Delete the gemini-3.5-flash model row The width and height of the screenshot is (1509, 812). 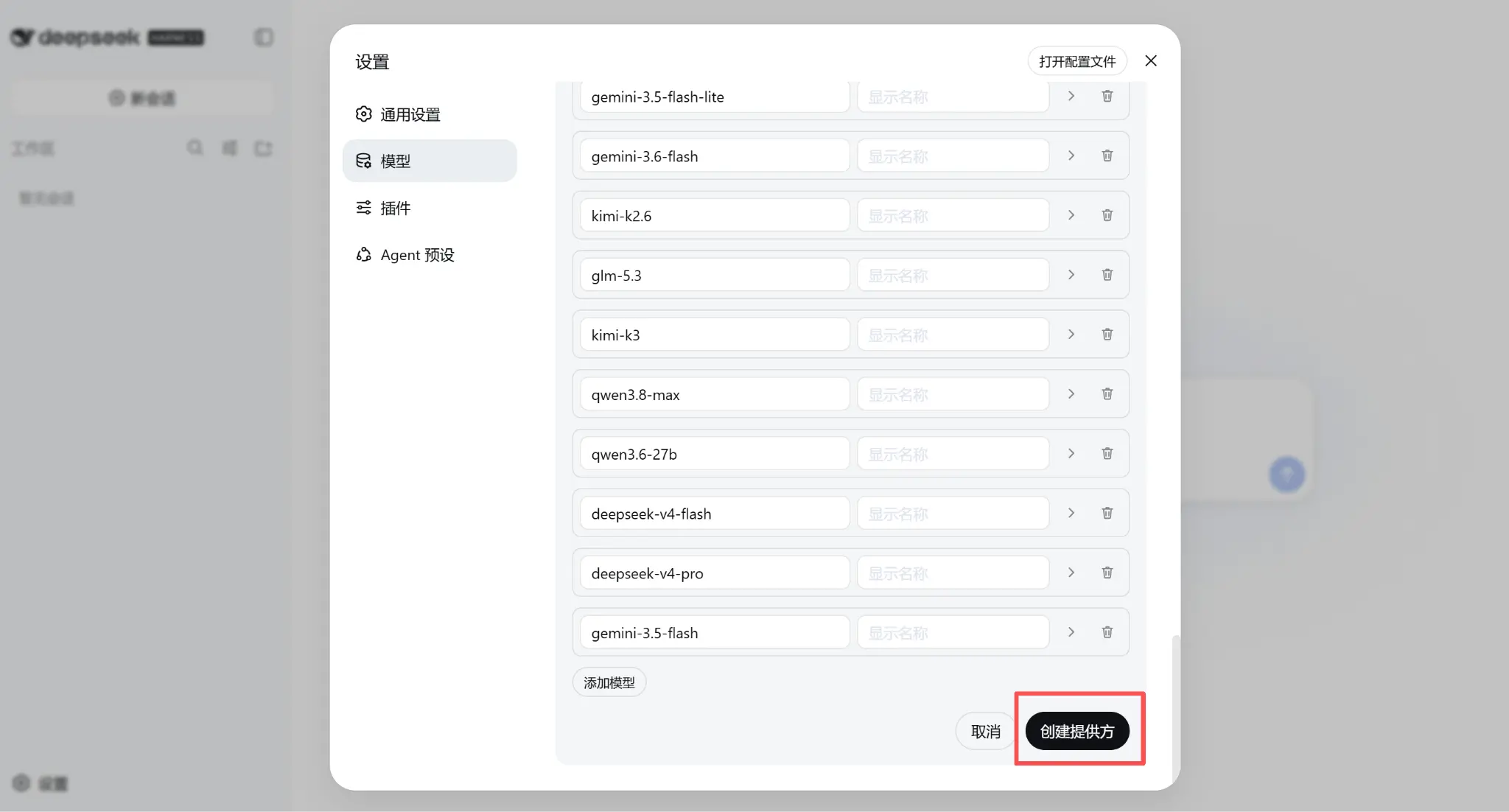1107,632
